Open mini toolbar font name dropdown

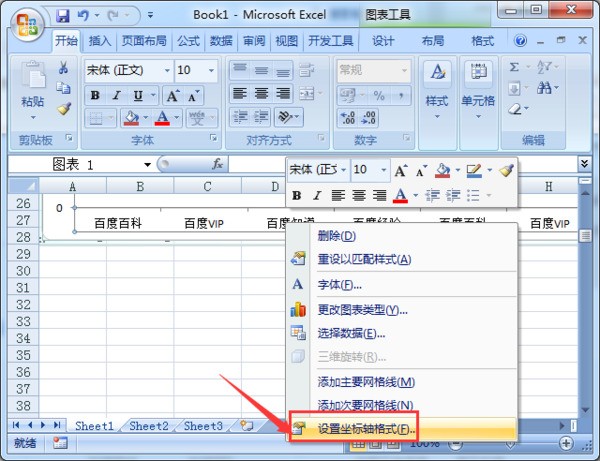344,170
